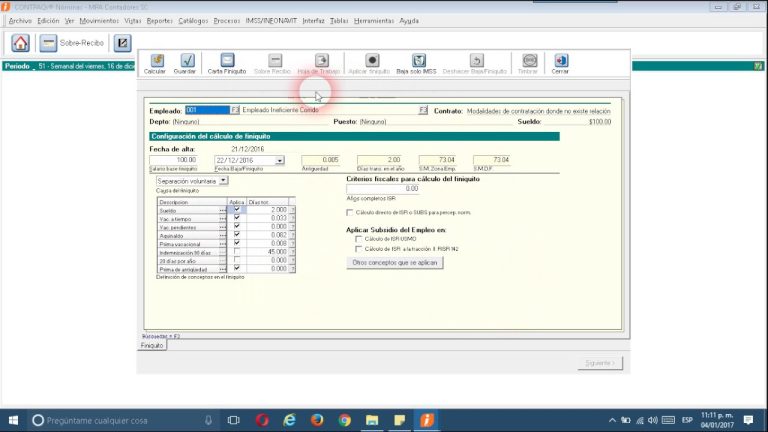Open the Catálogos menu

pos(192,20)
